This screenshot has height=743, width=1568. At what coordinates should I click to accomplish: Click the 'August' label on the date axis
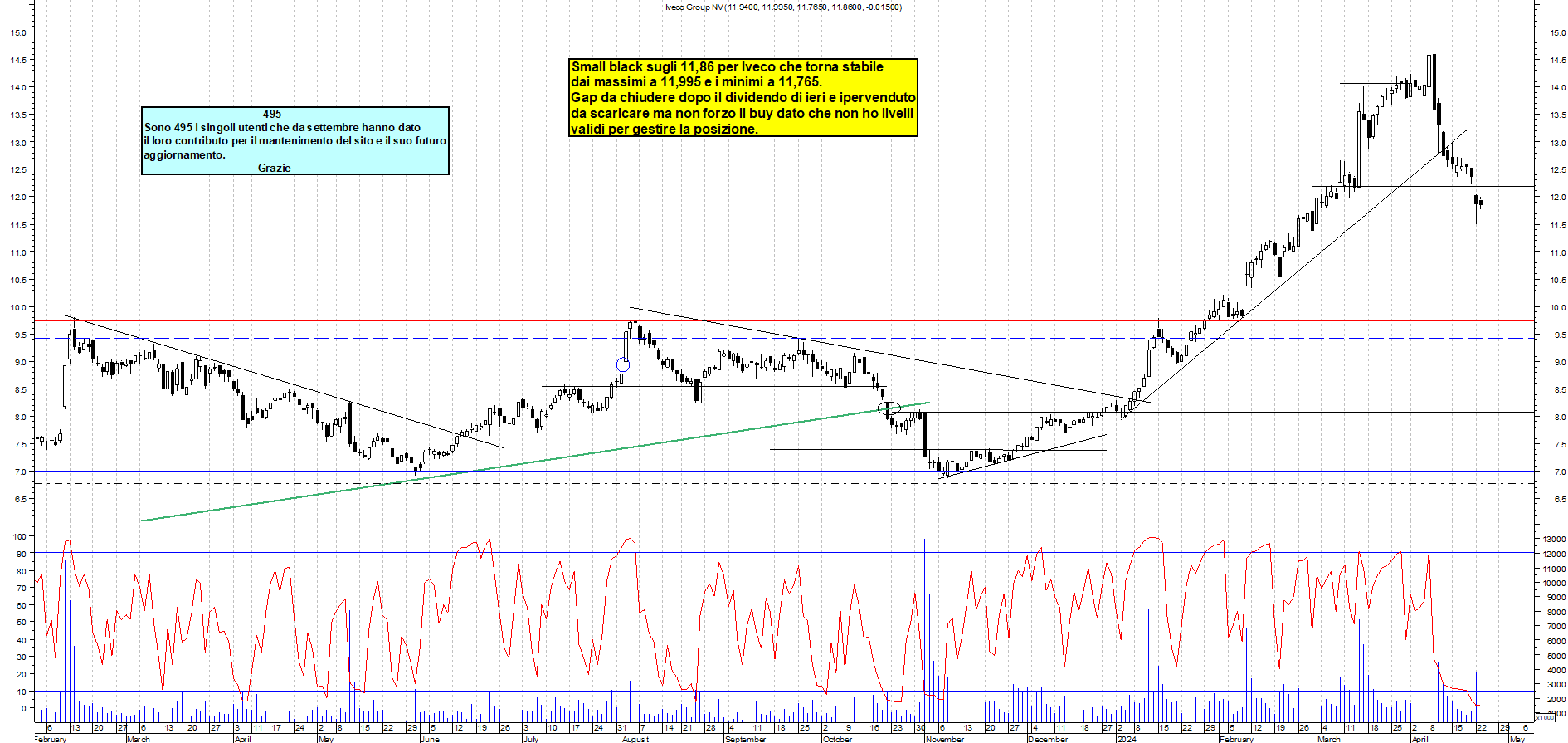click(x=635, y=739)
